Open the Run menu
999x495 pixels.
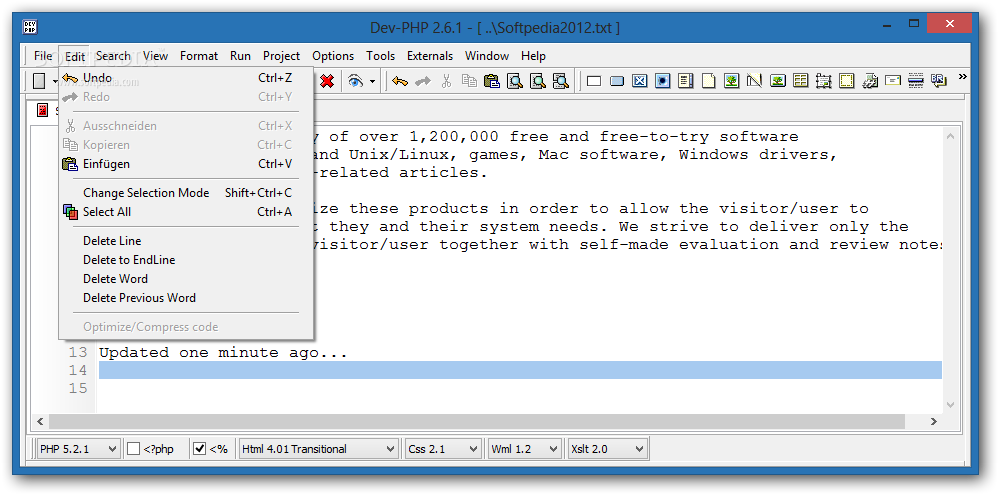240,56
